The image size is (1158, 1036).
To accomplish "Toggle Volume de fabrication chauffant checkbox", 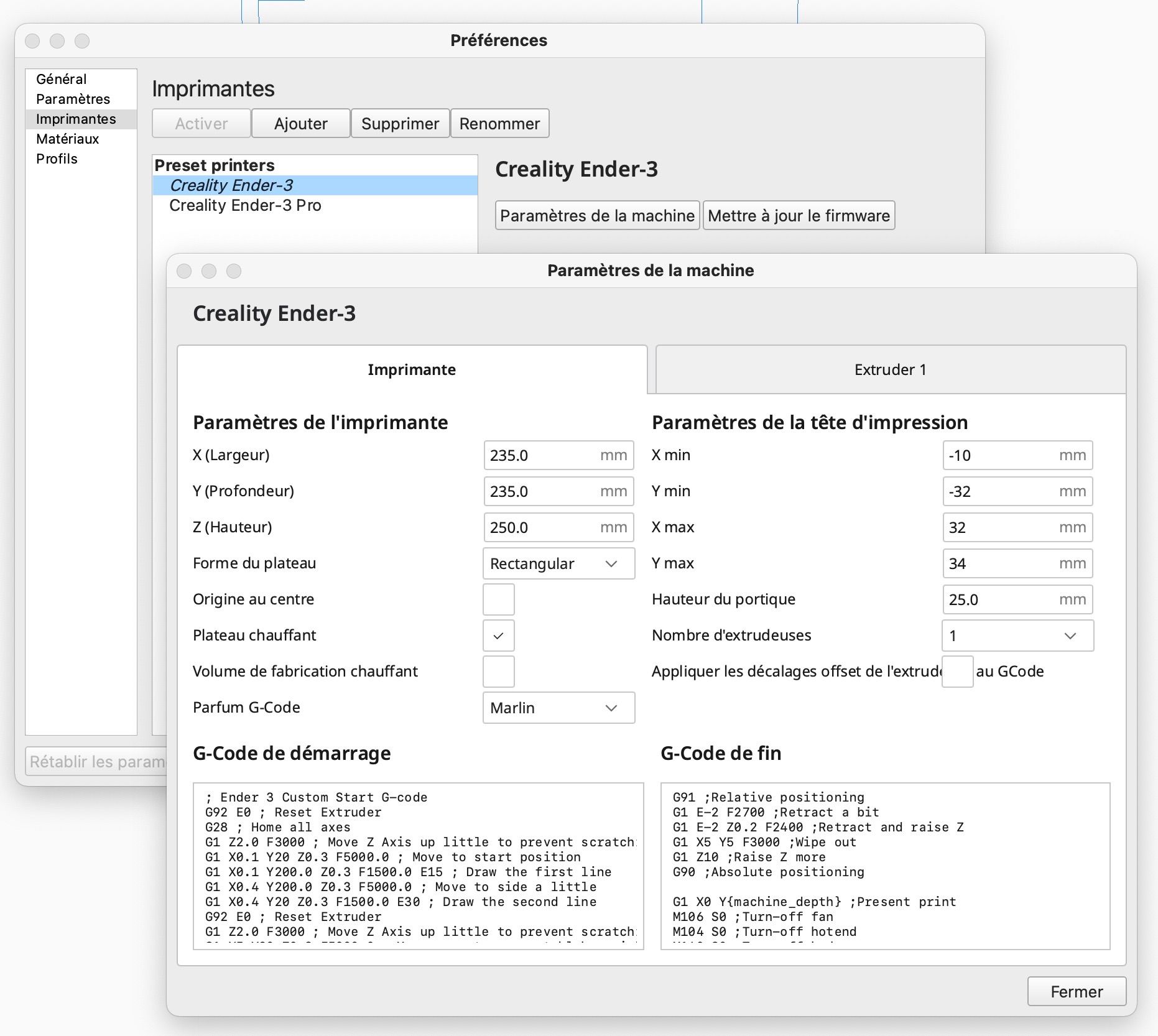I will coord(498,672).
